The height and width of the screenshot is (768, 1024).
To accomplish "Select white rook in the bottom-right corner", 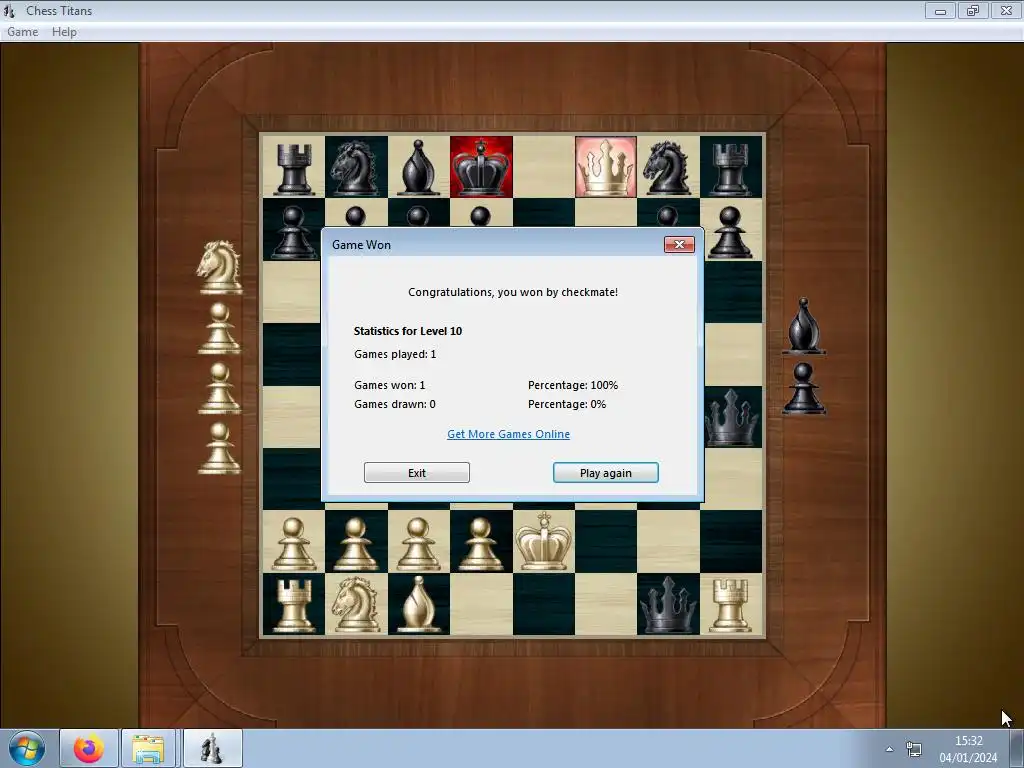I will tap(730, 605).
